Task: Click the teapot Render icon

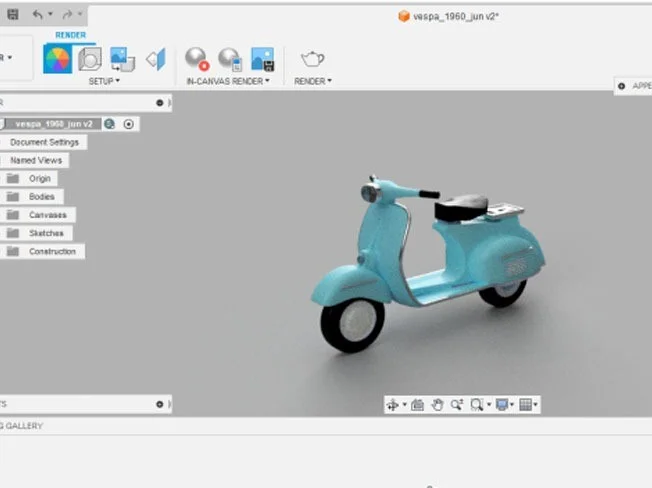Action: point(312,59)
